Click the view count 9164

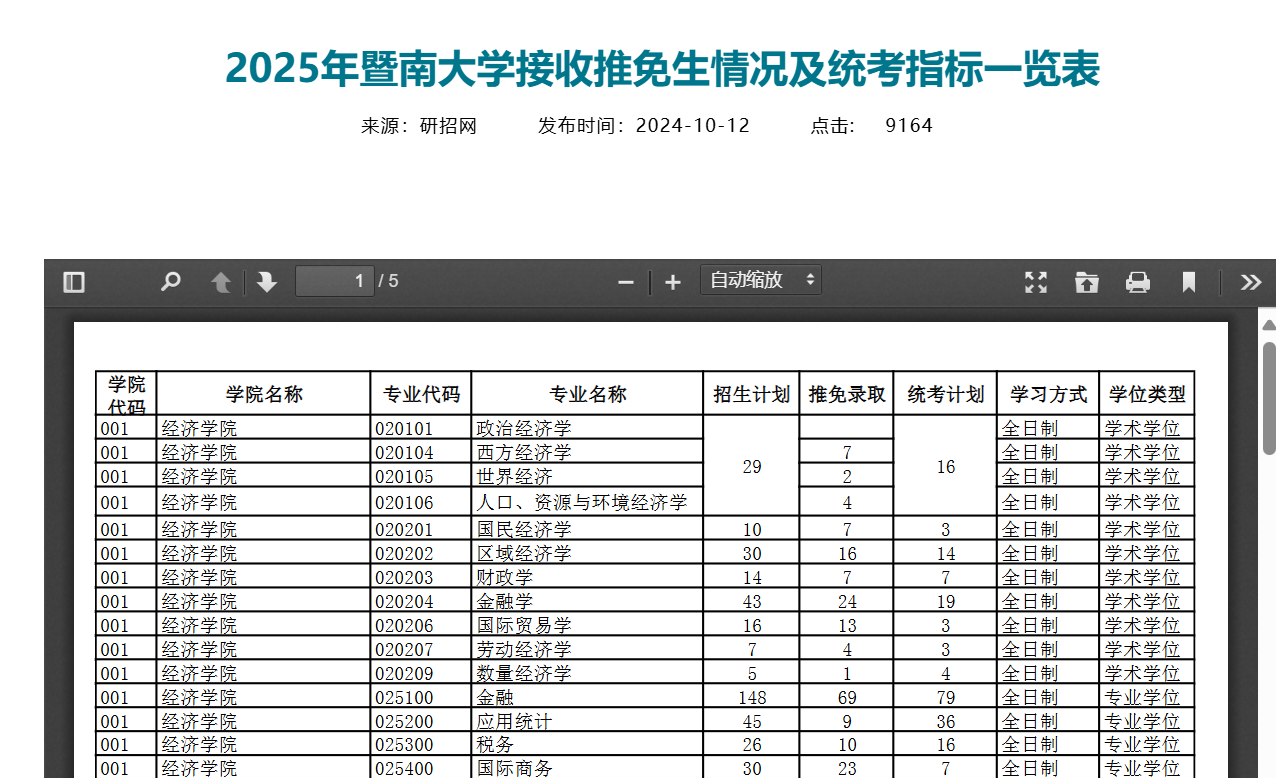click(909, 126)
